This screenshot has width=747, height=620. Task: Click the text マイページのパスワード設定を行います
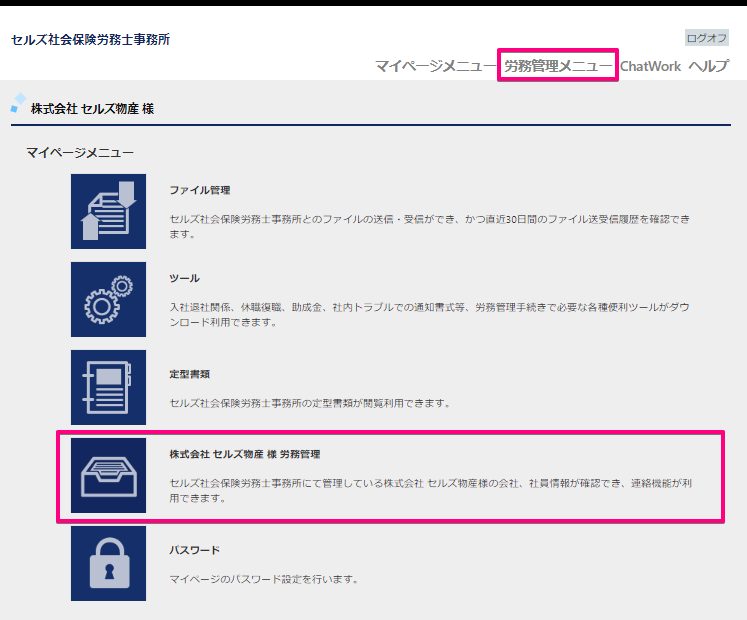coord(264,579)
